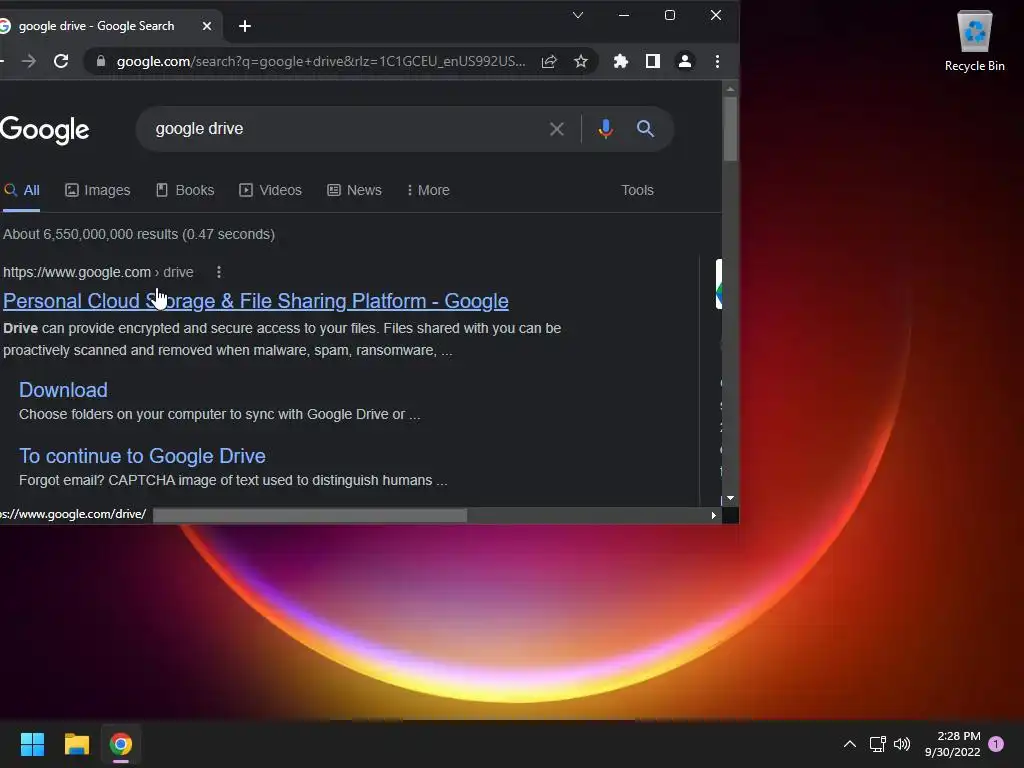
Task: Open Personal Cloud Storage & File Sharing link
Action: (x=255, y=301)
